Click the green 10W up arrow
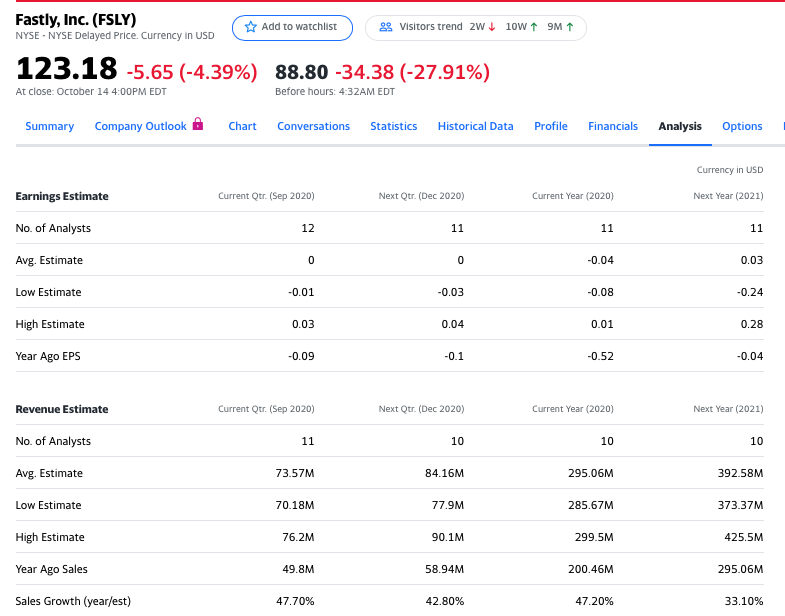 point(534,27)
